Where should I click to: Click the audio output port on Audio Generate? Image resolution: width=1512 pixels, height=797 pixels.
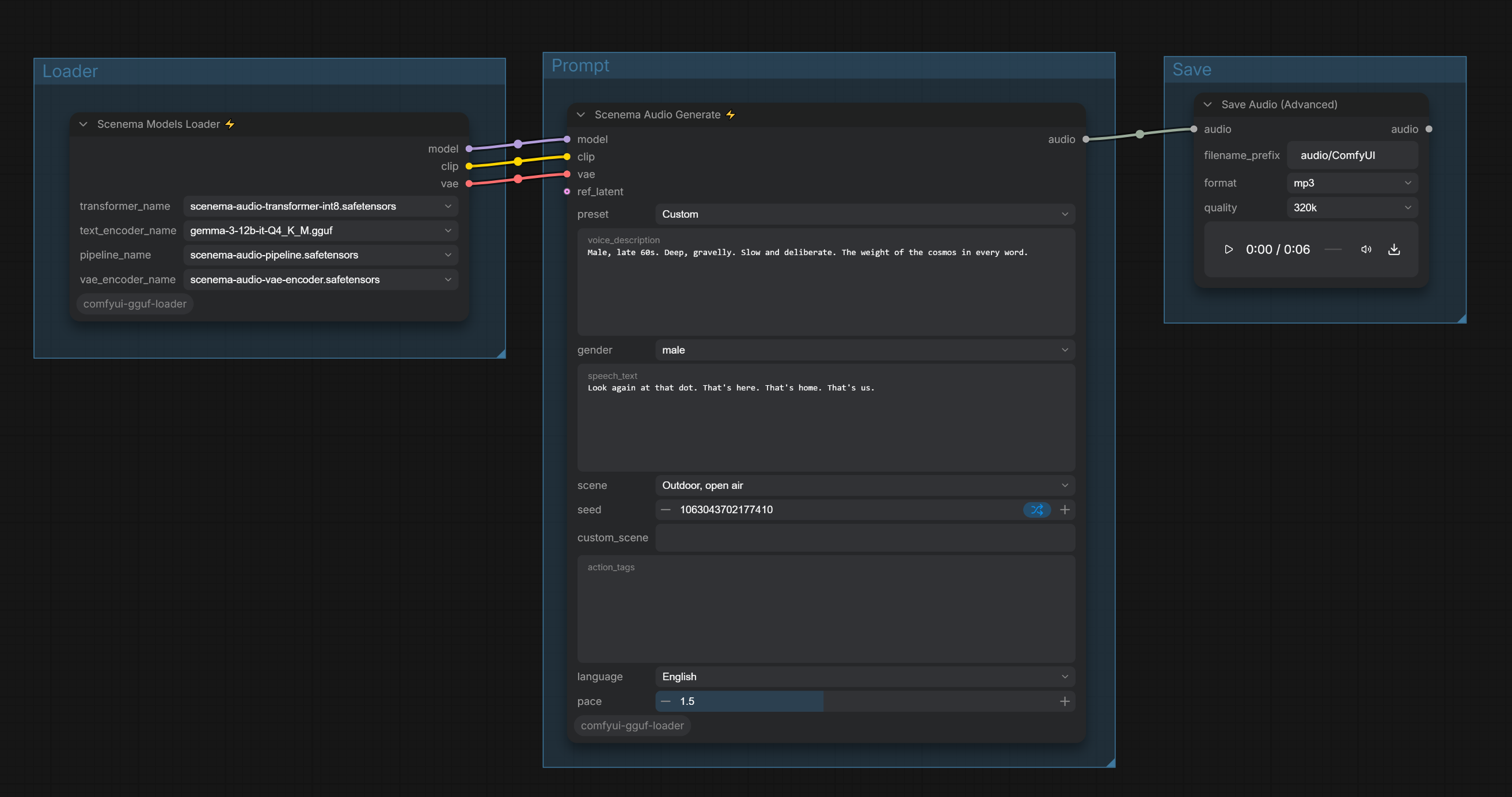click(x=1086, y=139)
